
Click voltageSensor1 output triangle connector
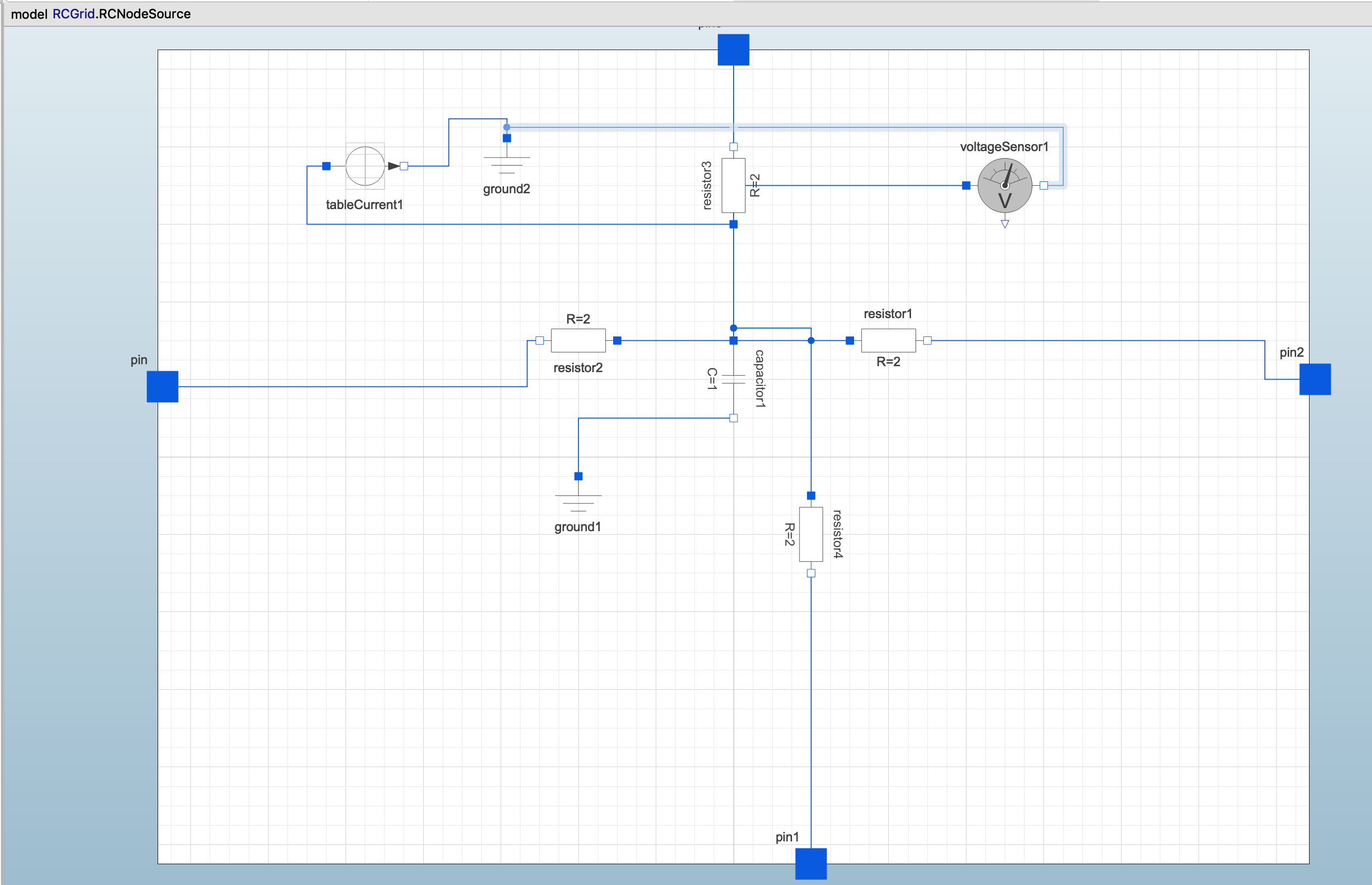(1005, 224)
